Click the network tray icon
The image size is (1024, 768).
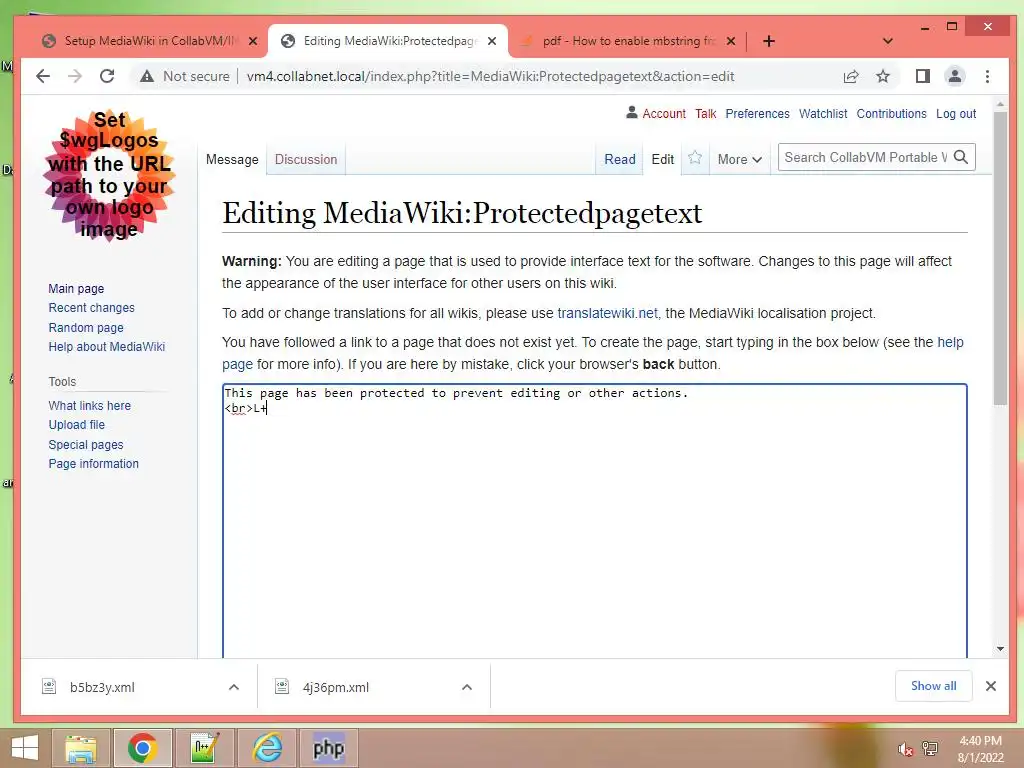(x=930, y=749)
